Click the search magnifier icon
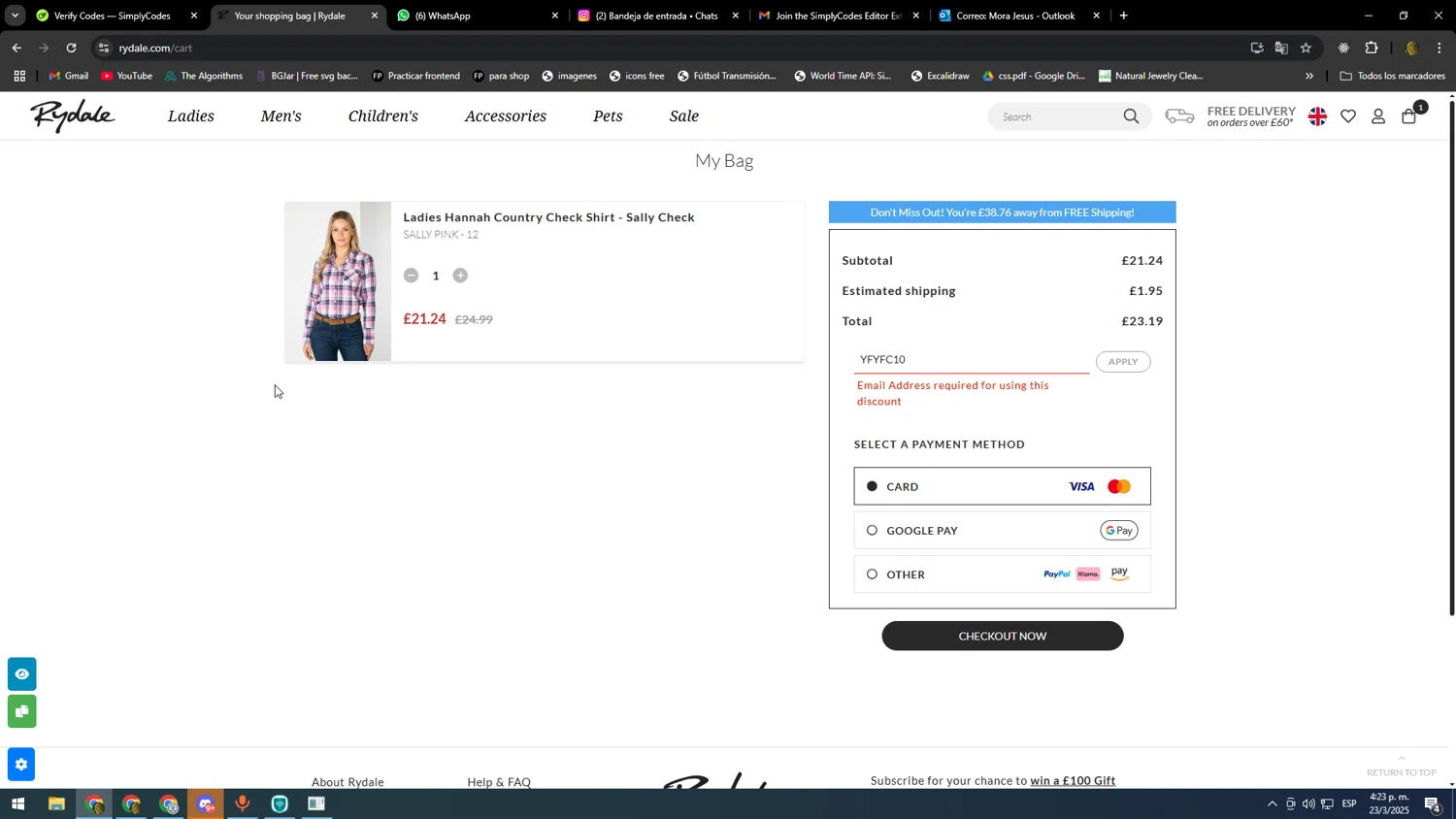This screenshot has height=819, width=1456. [x=1131, y=116]
